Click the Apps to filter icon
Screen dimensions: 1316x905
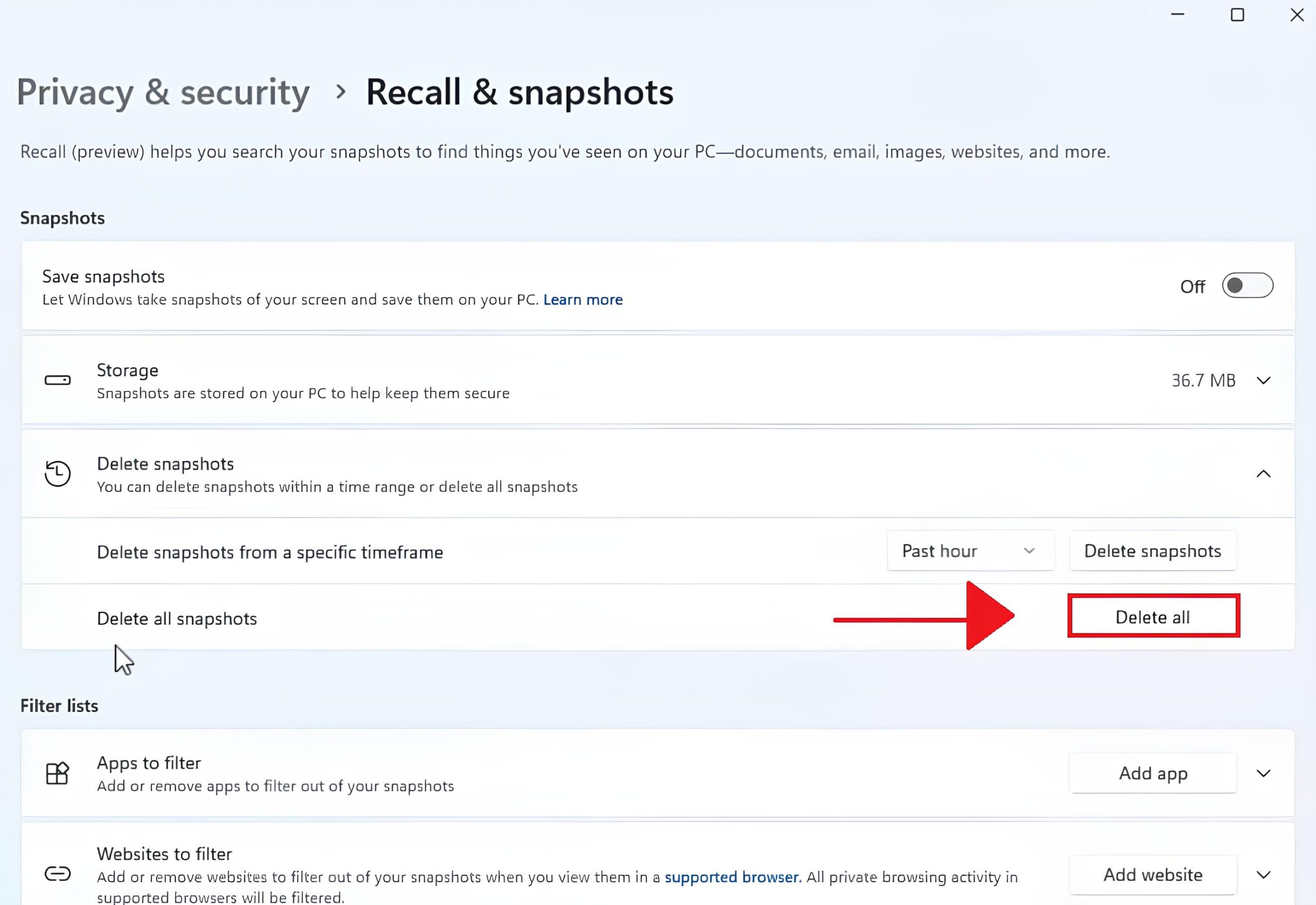57,773
